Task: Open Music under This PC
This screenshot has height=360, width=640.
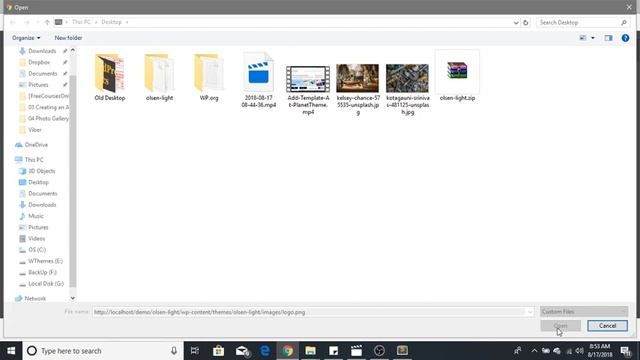Action: [36, 216]
